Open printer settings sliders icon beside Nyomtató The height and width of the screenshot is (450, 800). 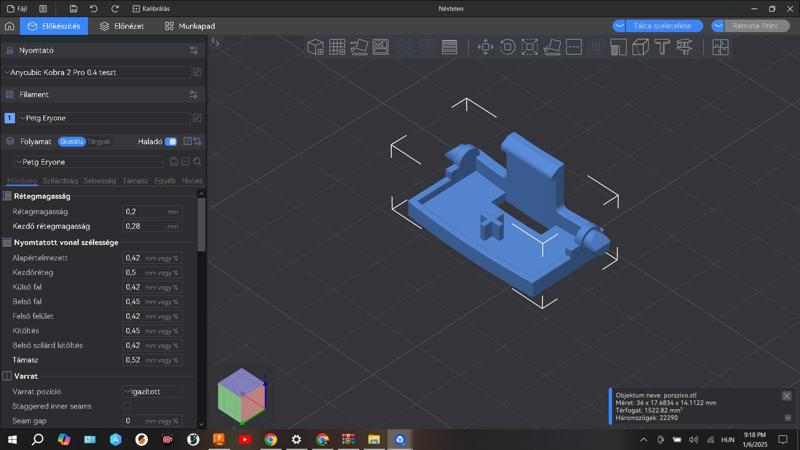tap(194, 51)
